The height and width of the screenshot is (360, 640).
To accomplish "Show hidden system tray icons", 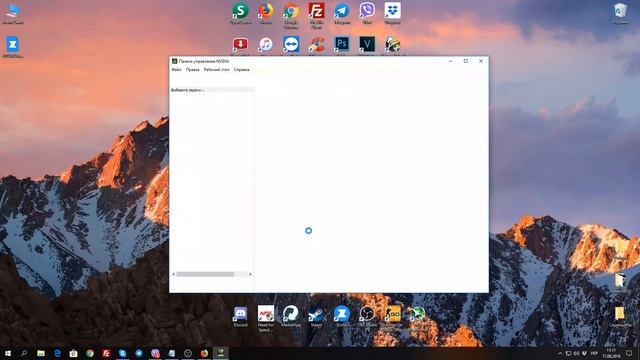I will click(560, 353).
